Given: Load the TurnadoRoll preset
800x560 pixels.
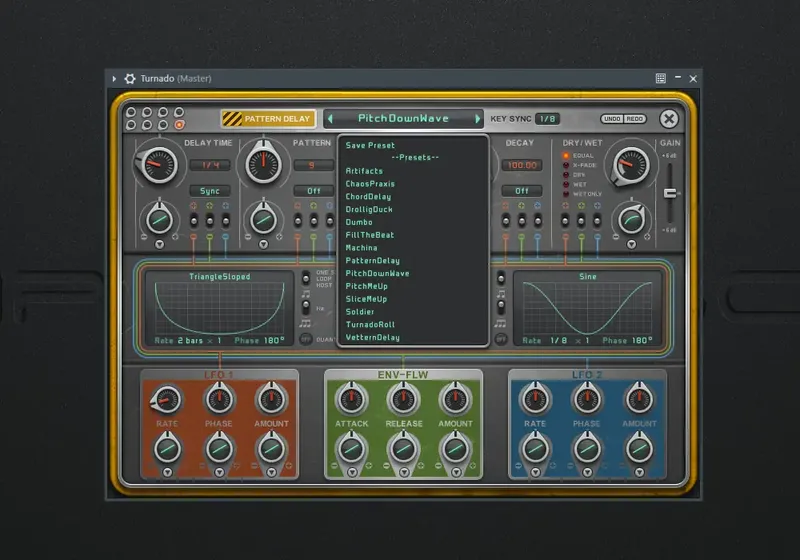Looking at the screenshot, I should 370,324.
